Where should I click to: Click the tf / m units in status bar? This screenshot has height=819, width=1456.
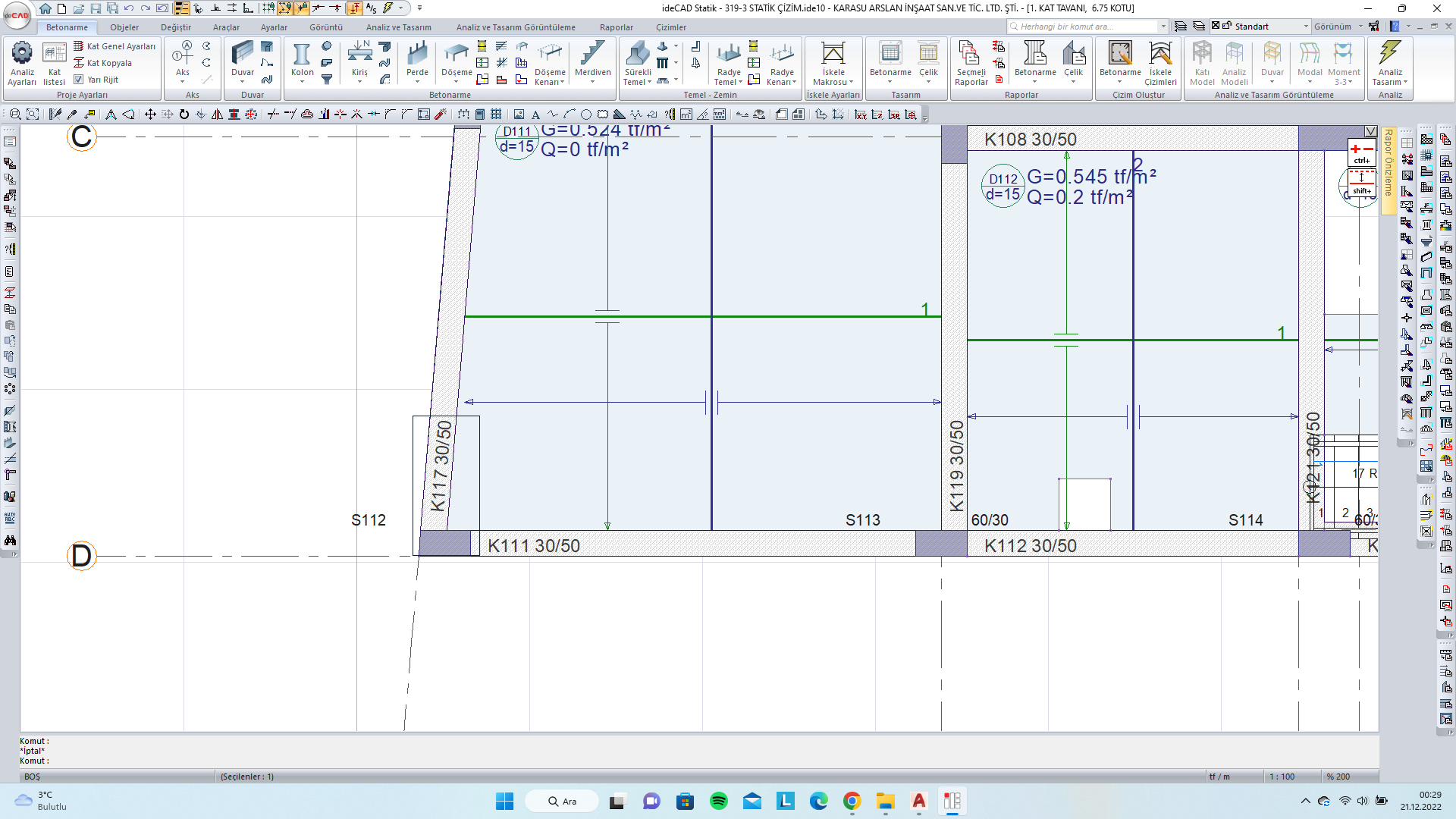1219,777
